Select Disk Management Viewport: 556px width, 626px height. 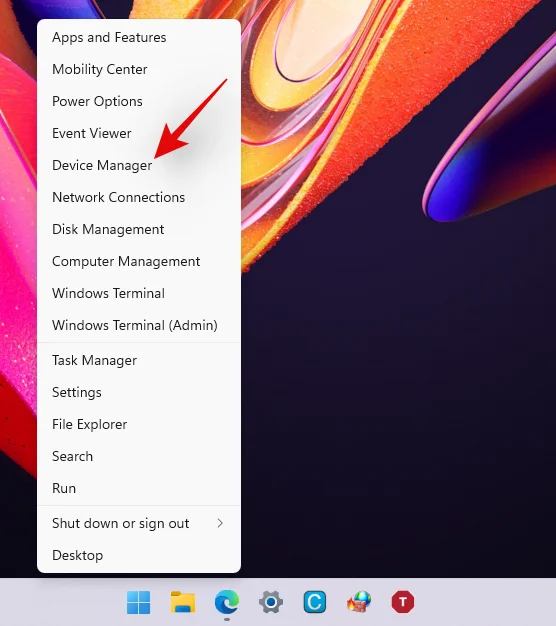(139, 229)
